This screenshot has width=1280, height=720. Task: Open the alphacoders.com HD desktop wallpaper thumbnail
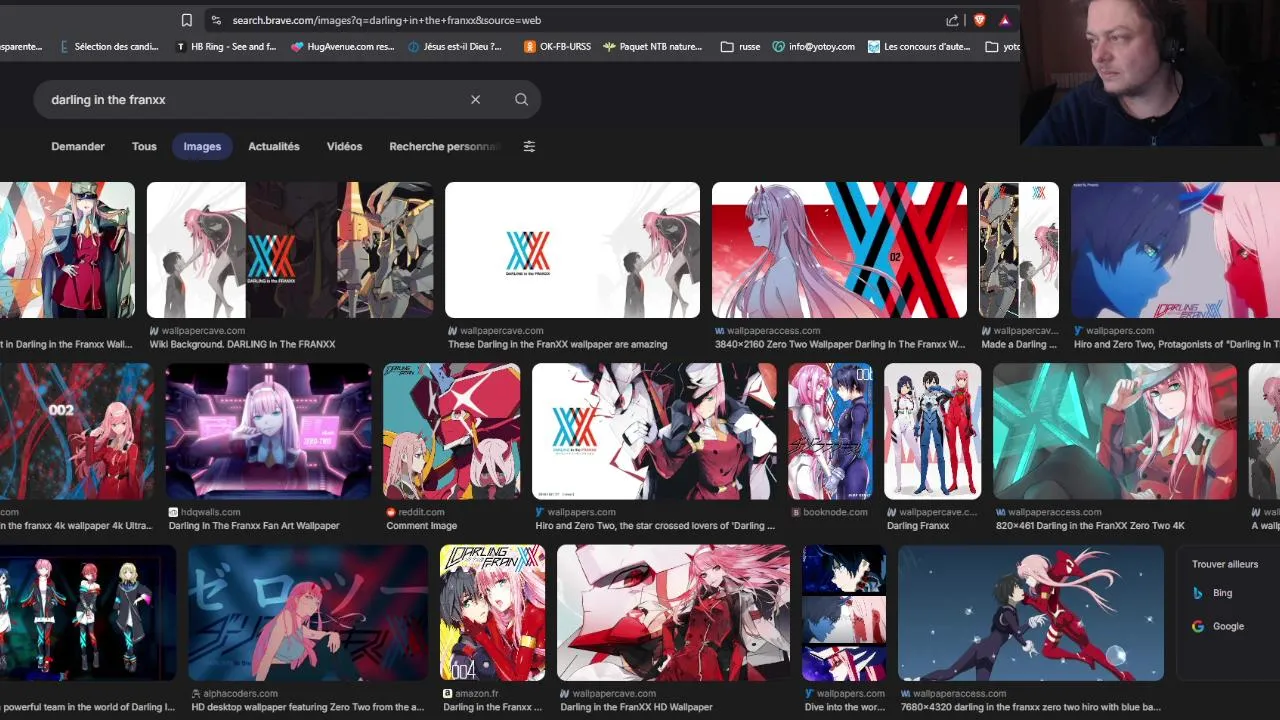[308, 613]
